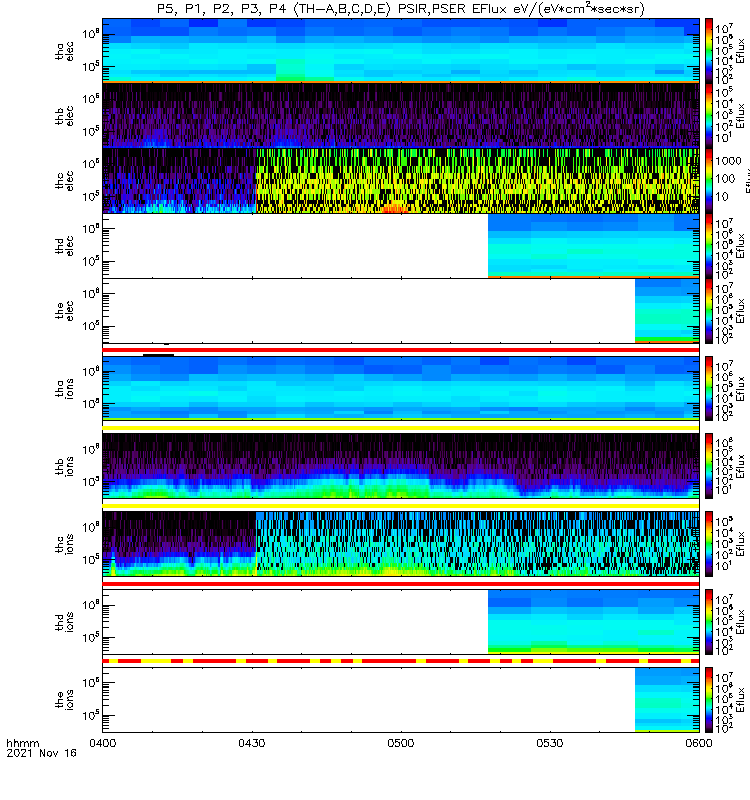The width and height of the screenshot is (750, 800).
Task: Click the thc elec color bar showing 1000
Action: point(709,181)
